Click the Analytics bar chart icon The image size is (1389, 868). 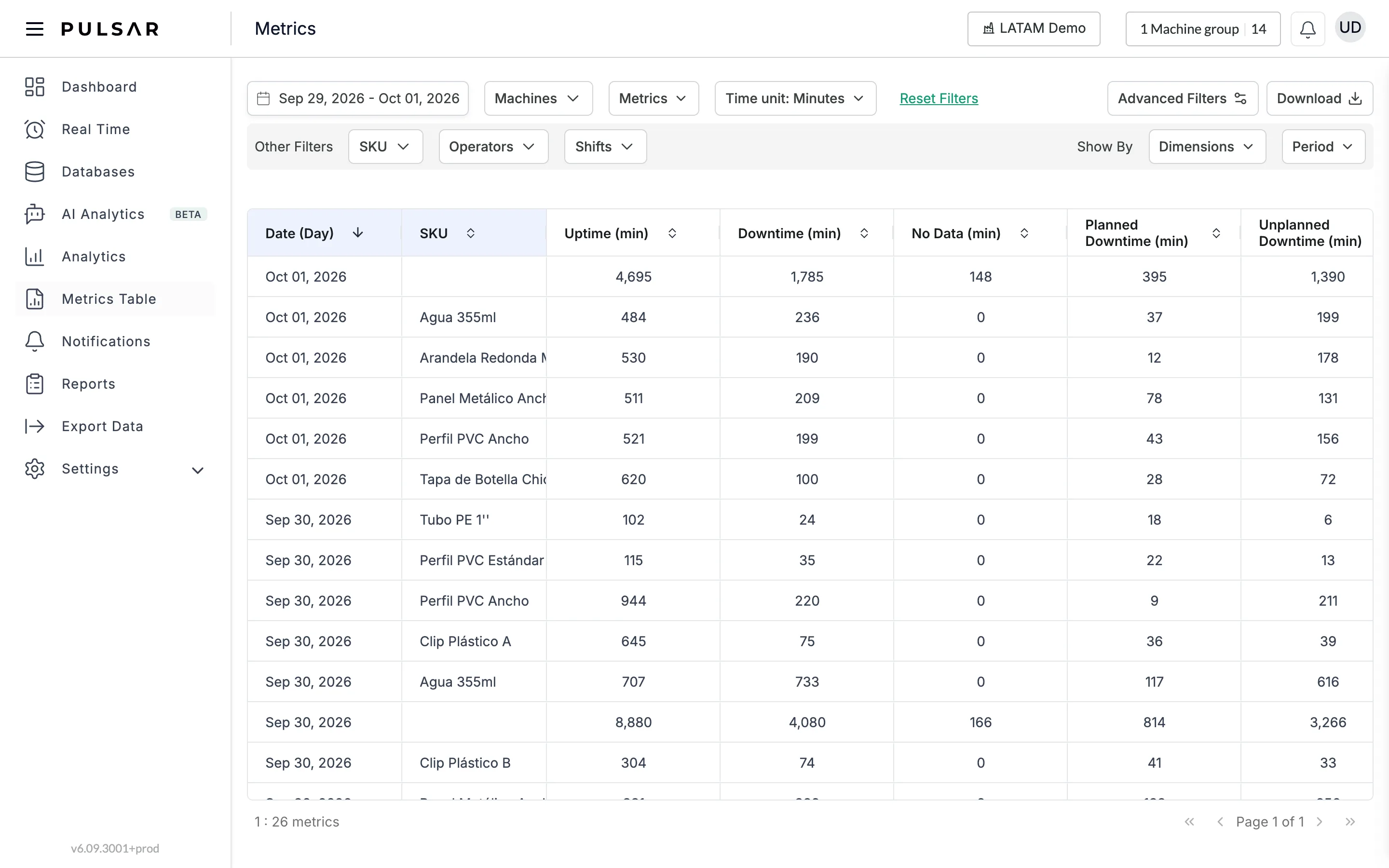[x=34, y=257]
